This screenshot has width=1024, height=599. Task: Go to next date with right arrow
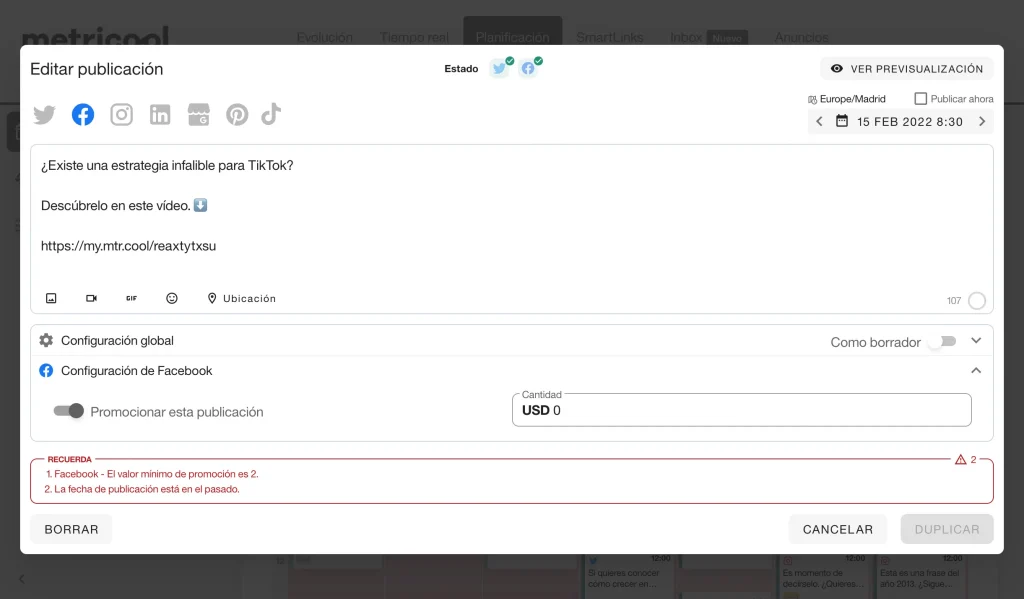point(982,122)
